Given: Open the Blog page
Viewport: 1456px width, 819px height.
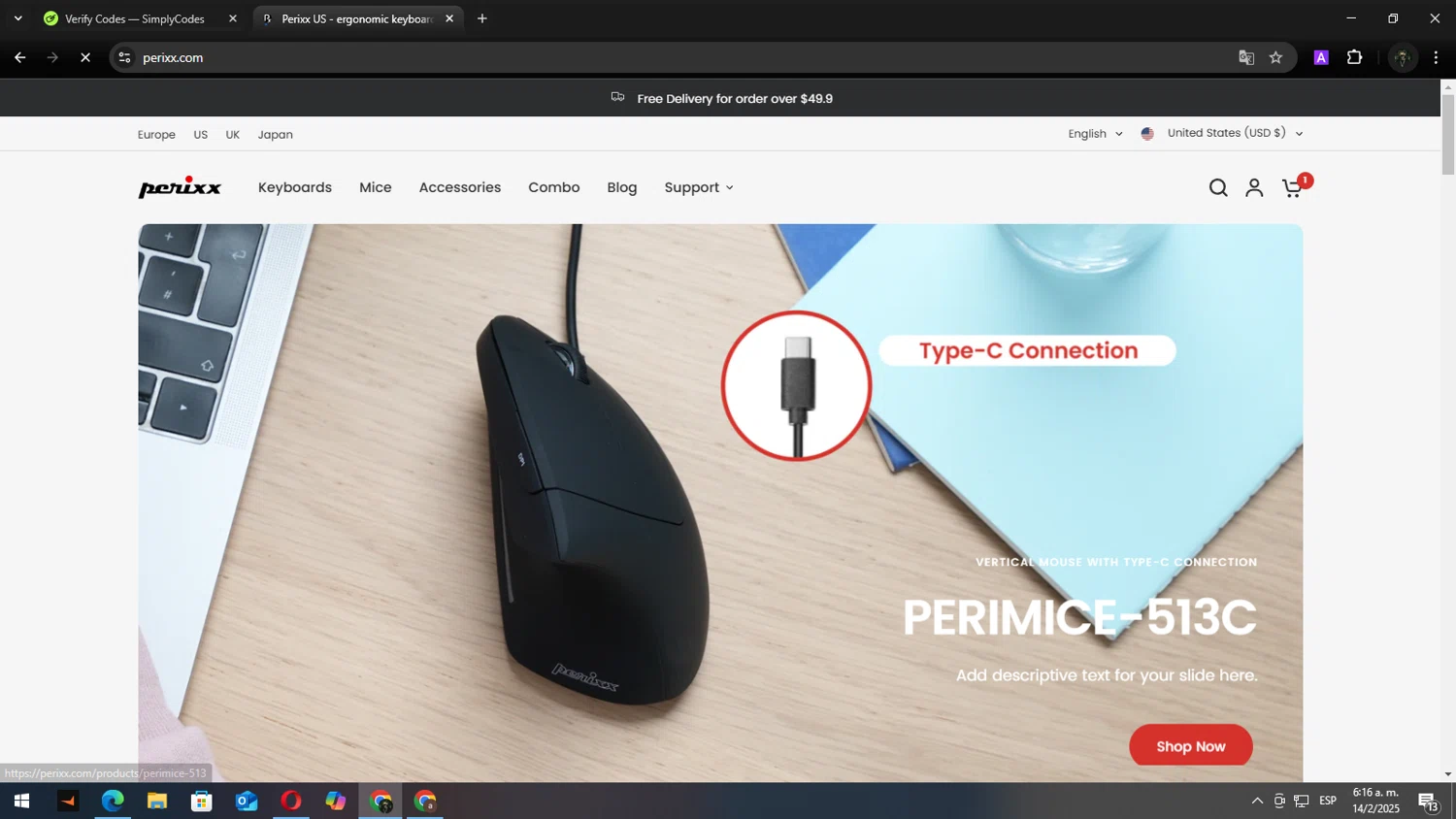Looking at the screenshot, I should click(x=622, y=187).
